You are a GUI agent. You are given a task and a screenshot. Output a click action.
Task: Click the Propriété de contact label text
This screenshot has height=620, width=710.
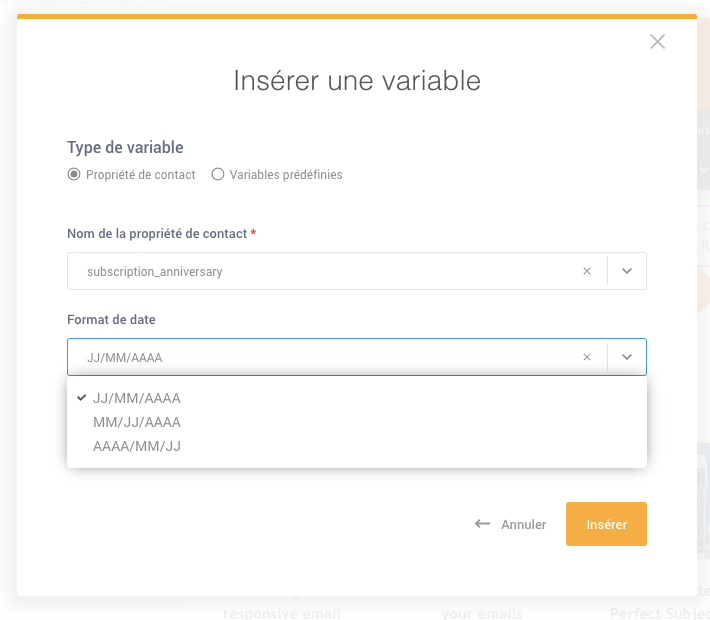pos(140,175)
